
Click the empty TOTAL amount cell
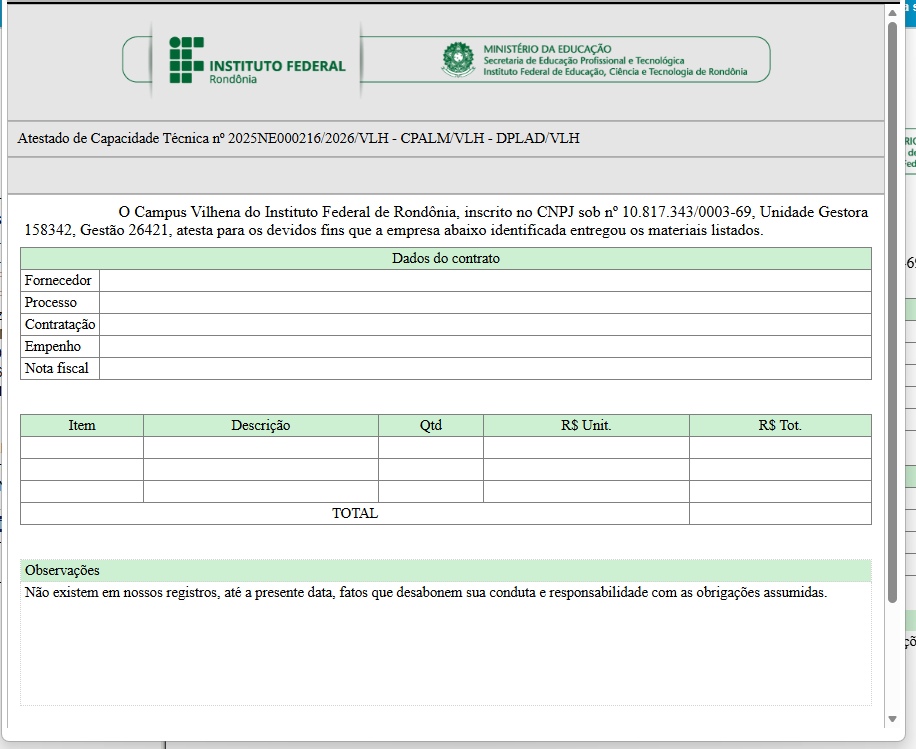coord(780,514)
